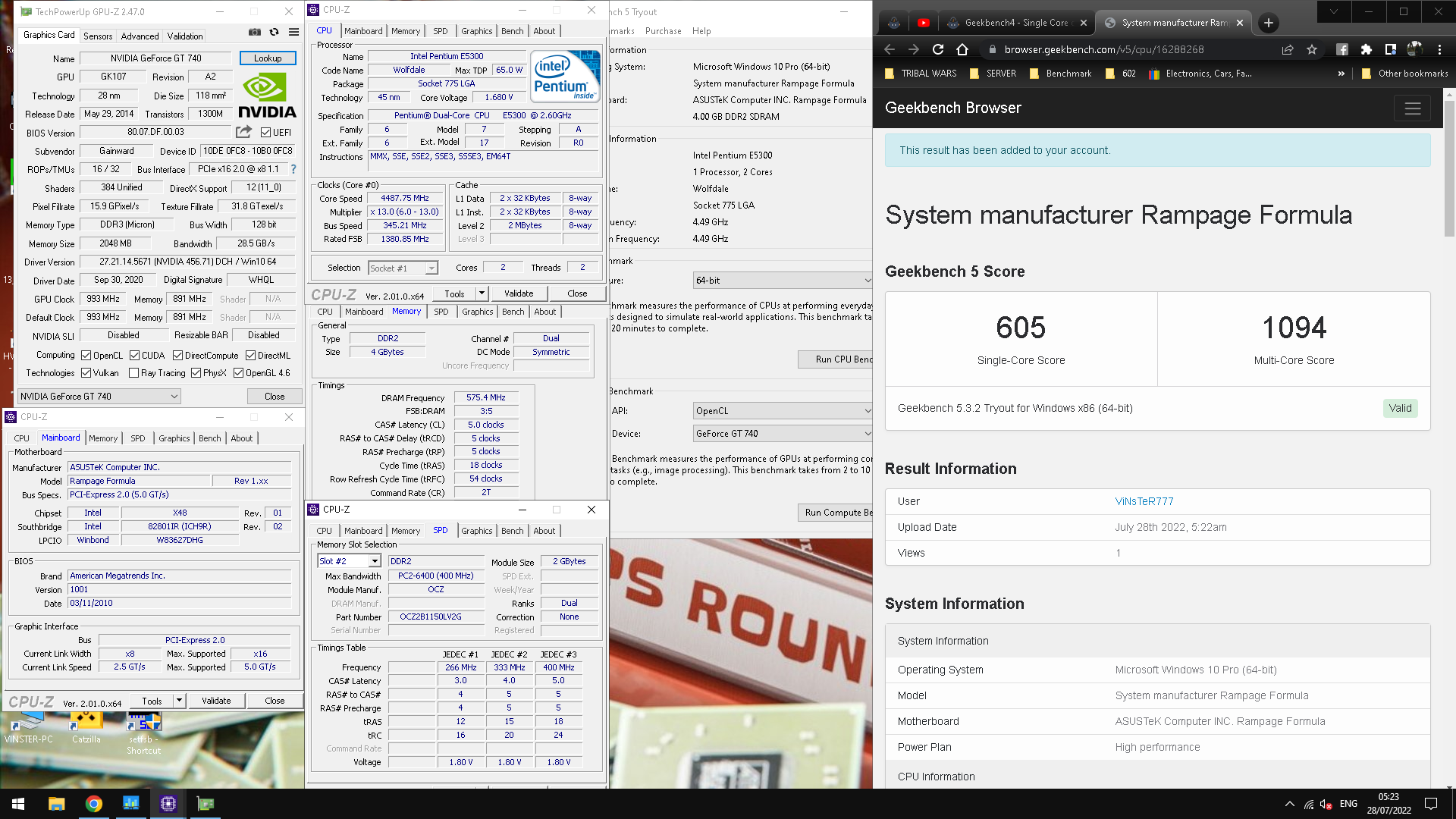Screen dimensions: 1456x819
Task: Expand the NVIDIA GeForce GT 740 GPU selector
Action: [99, 396]
